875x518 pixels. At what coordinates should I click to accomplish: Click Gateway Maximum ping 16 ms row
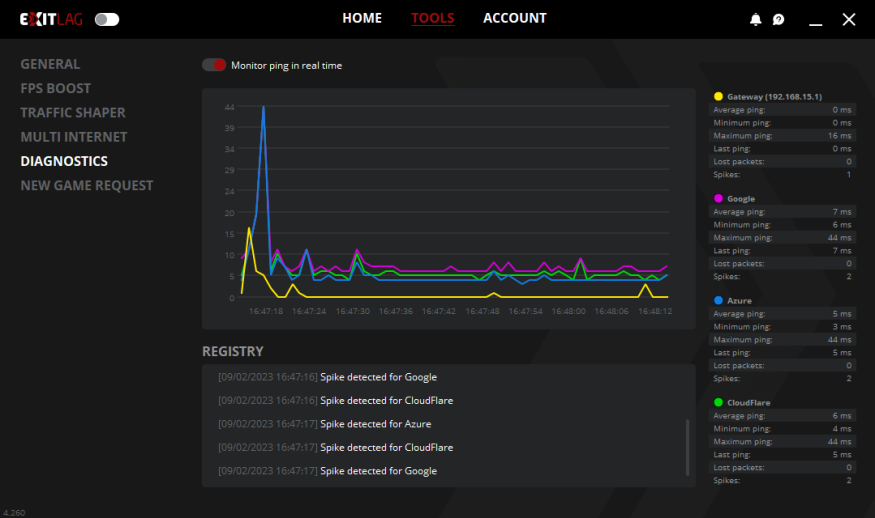[782, 136]
